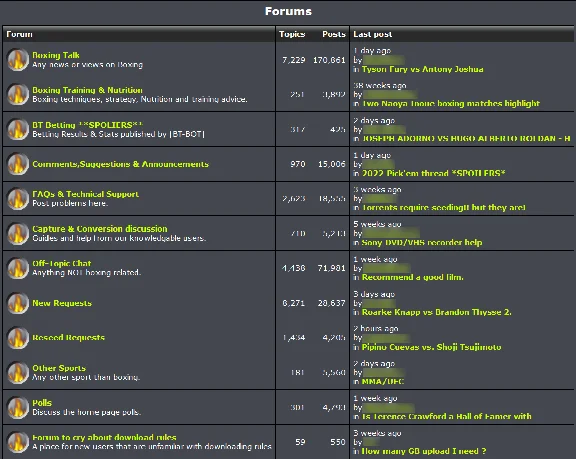Open the 2022 Pick'em thread

click(x=433, y=173)
